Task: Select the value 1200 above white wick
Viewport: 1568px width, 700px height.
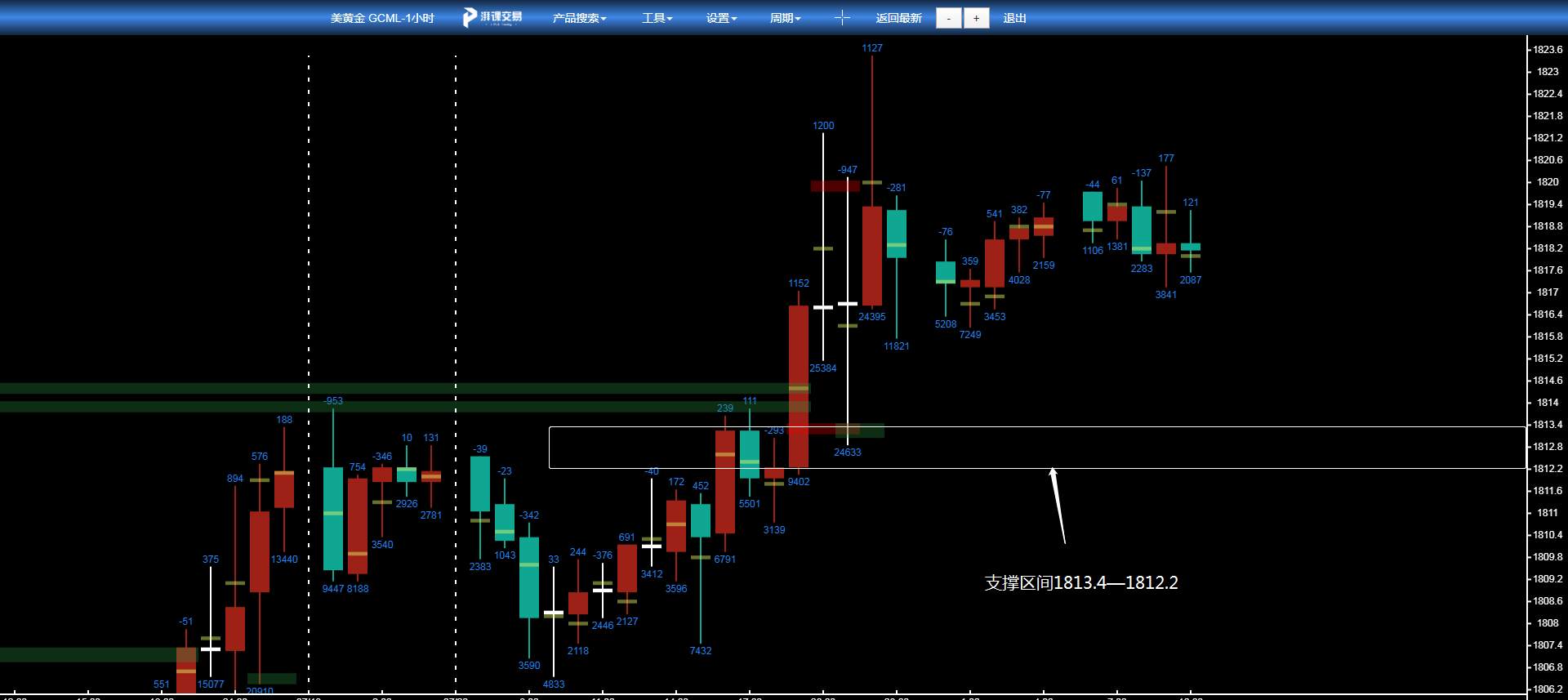Action: point(823,126)
